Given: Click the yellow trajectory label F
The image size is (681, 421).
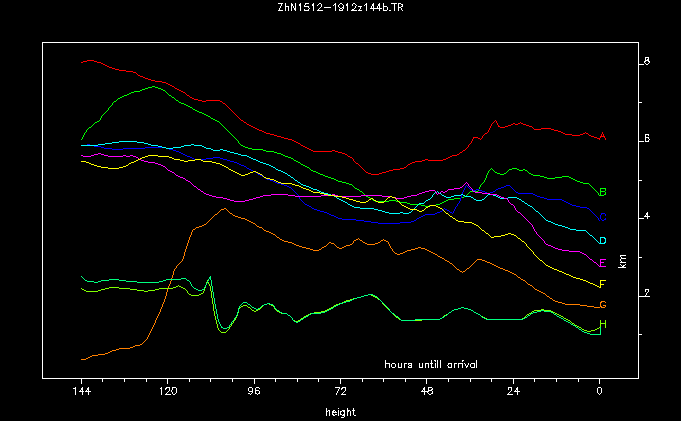Looking at the screenshot, I should [x=602, y=284].
